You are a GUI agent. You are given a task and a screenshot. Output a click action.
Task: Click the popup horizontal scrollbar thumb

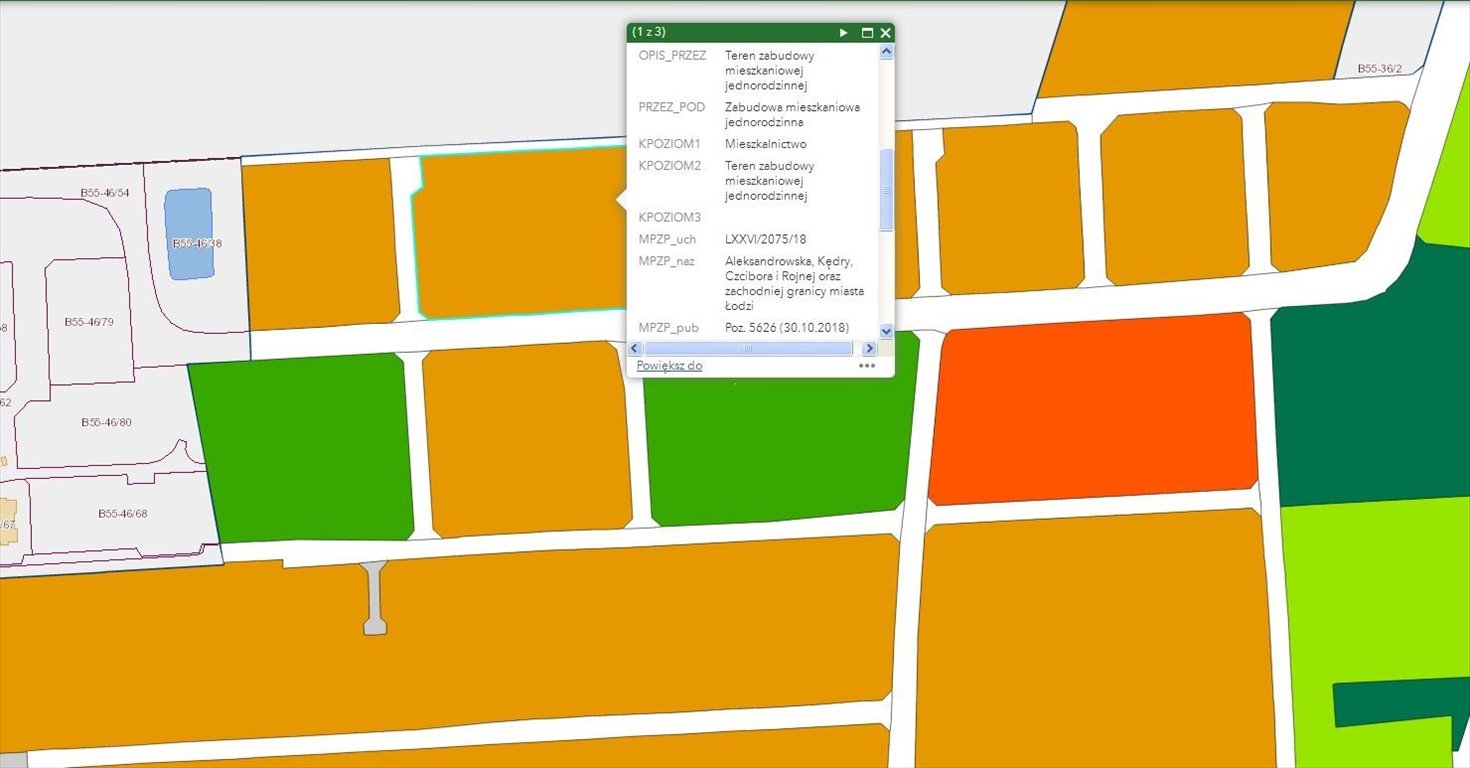(748, 348)
